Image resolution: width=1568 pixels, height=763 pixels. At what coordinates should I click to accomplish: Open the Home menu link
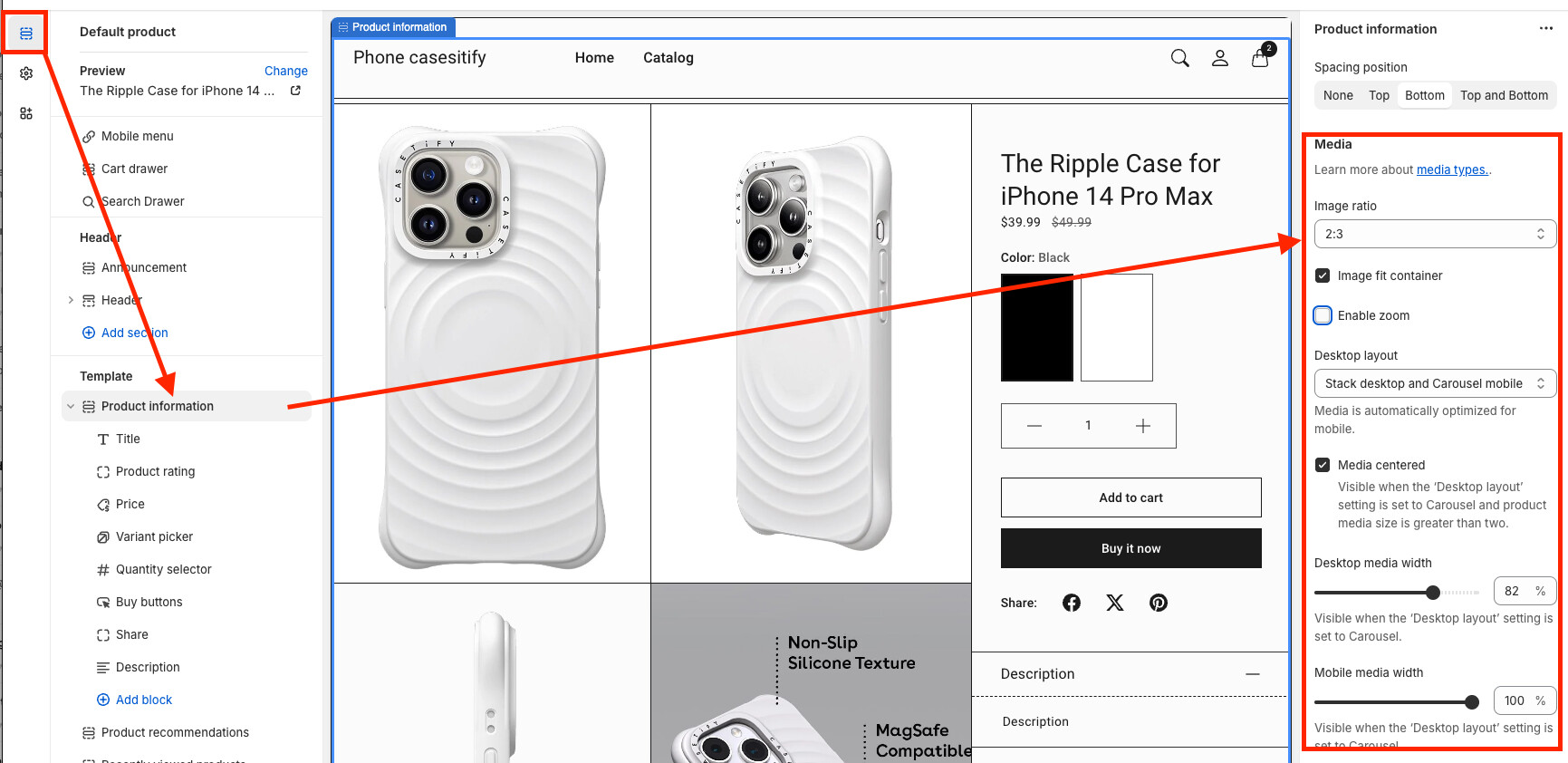(x=594, y=58)
